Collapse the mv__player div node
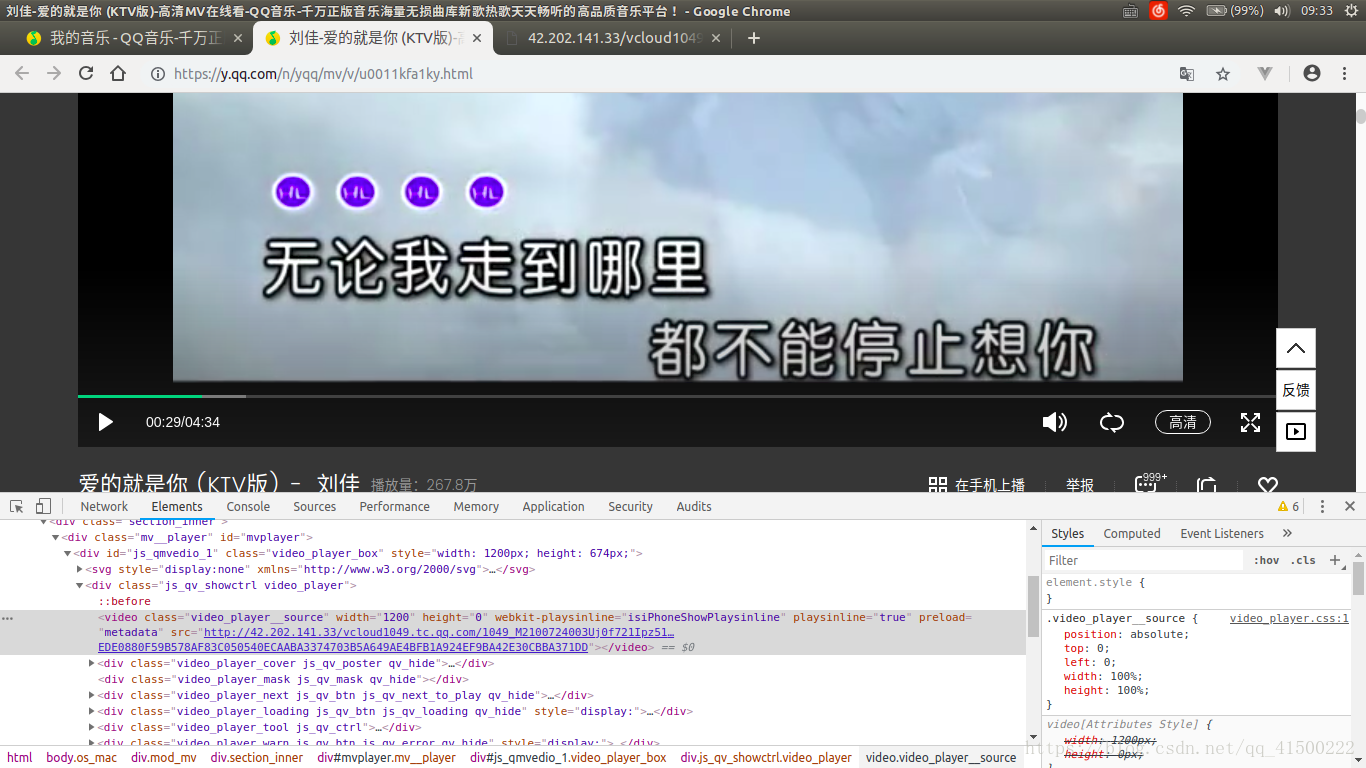 (56, 537)
